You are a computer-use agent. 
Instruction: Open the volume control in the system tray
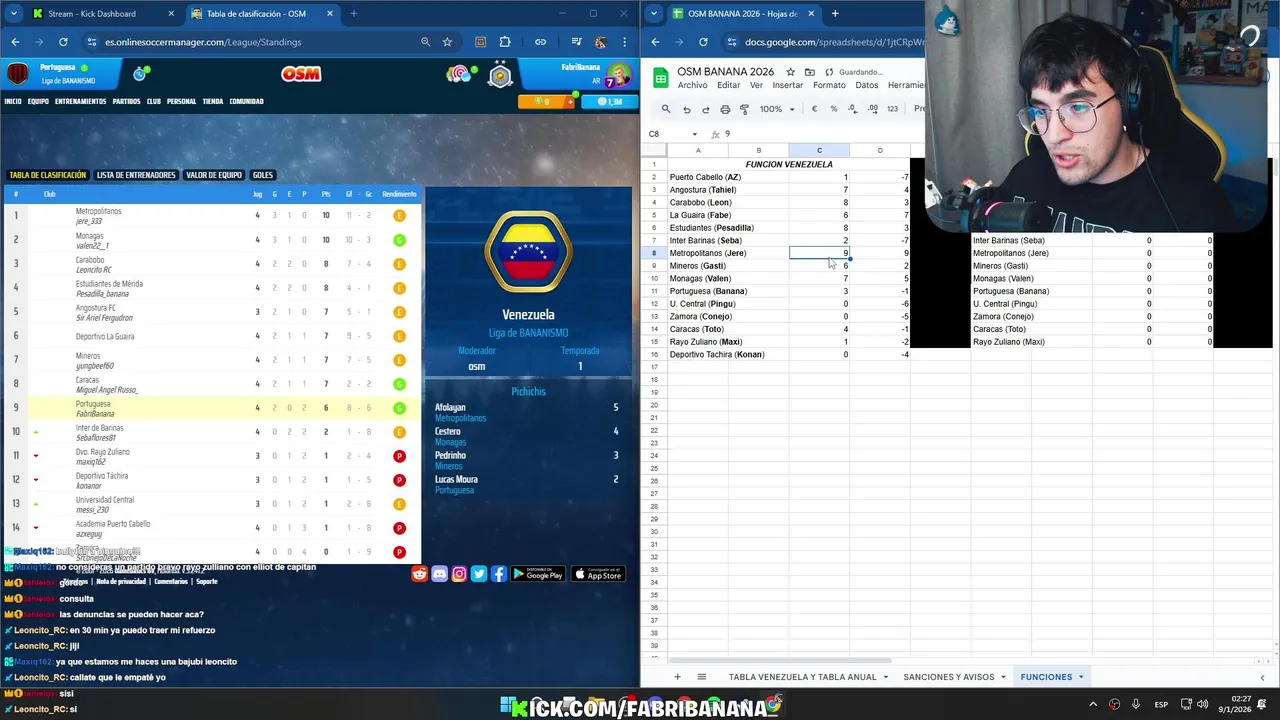coord(1203,704)
